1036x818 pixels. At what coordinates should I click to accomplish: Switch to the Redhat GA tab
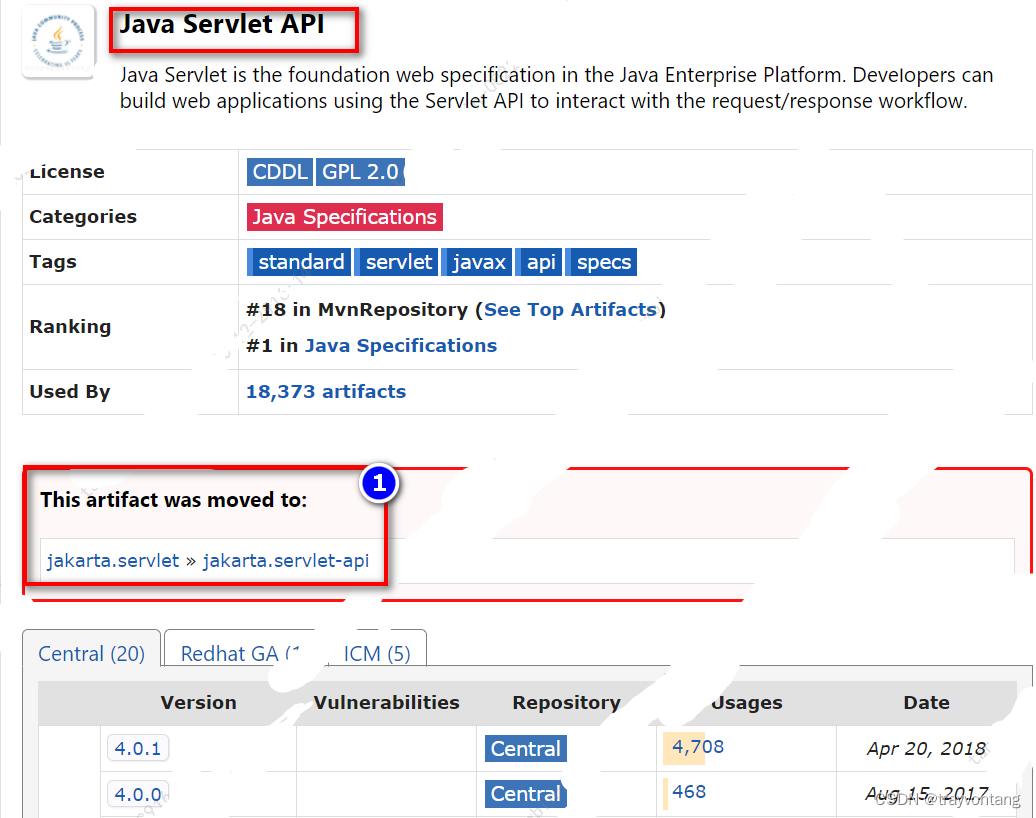click(x=240, y=653)
